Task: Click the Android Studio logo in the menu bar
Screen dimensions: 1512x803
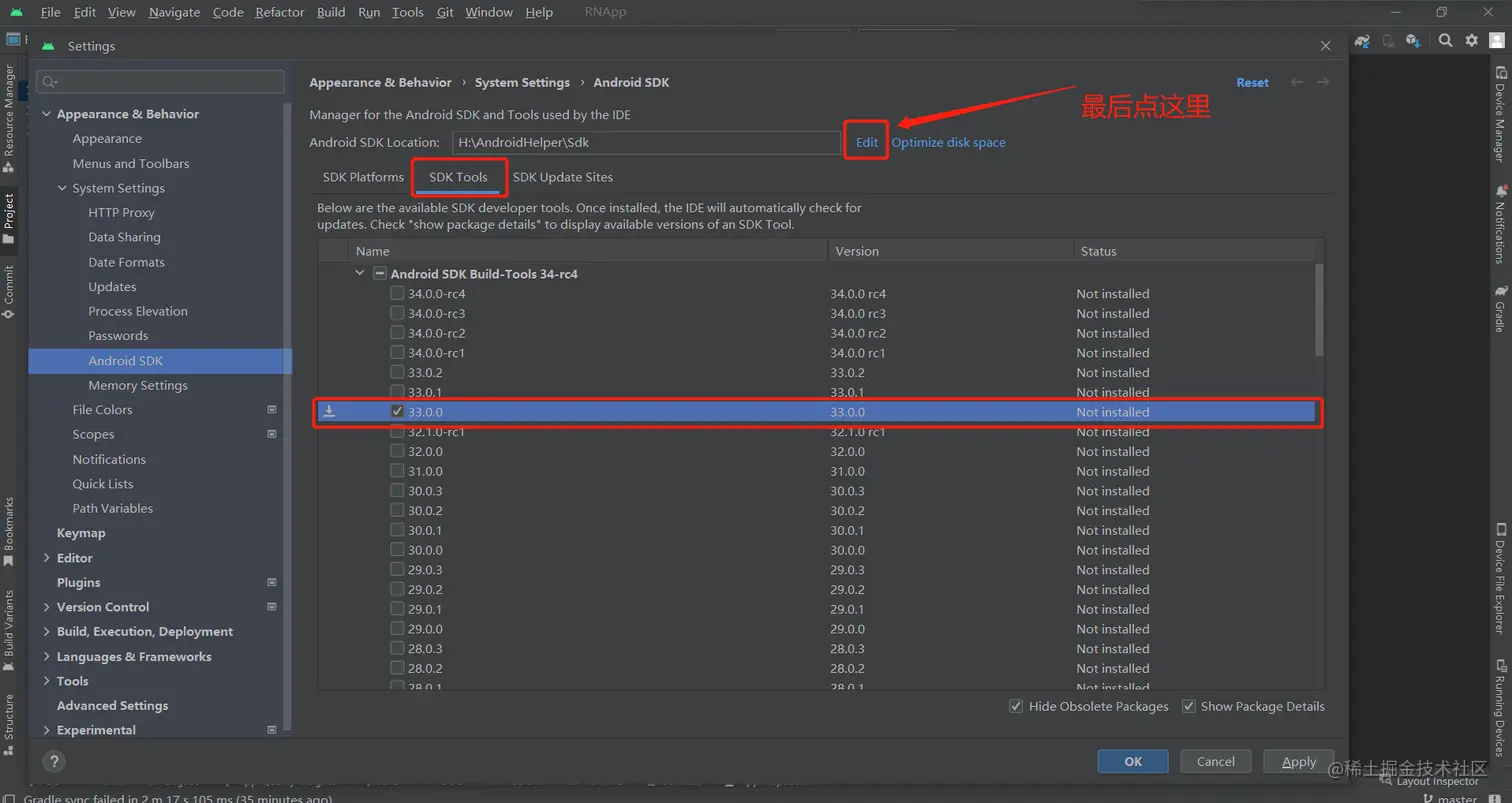Action: coord(16,12)
